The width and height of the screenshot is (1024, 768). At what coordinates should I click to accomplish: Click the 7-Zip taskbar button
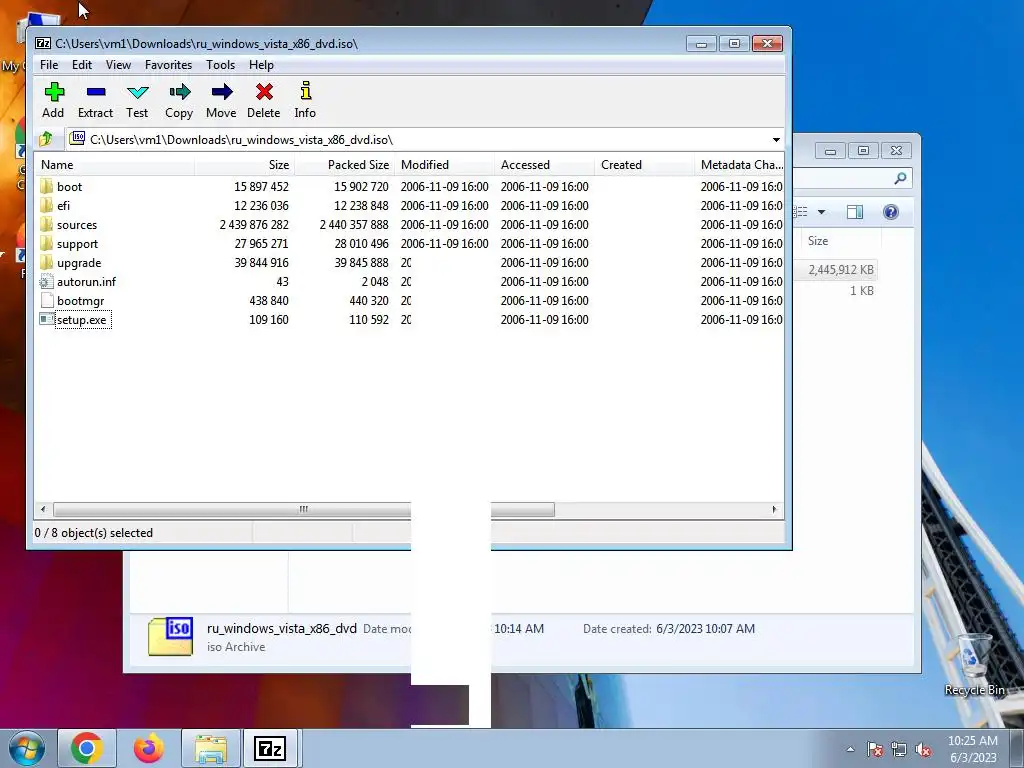270,748
